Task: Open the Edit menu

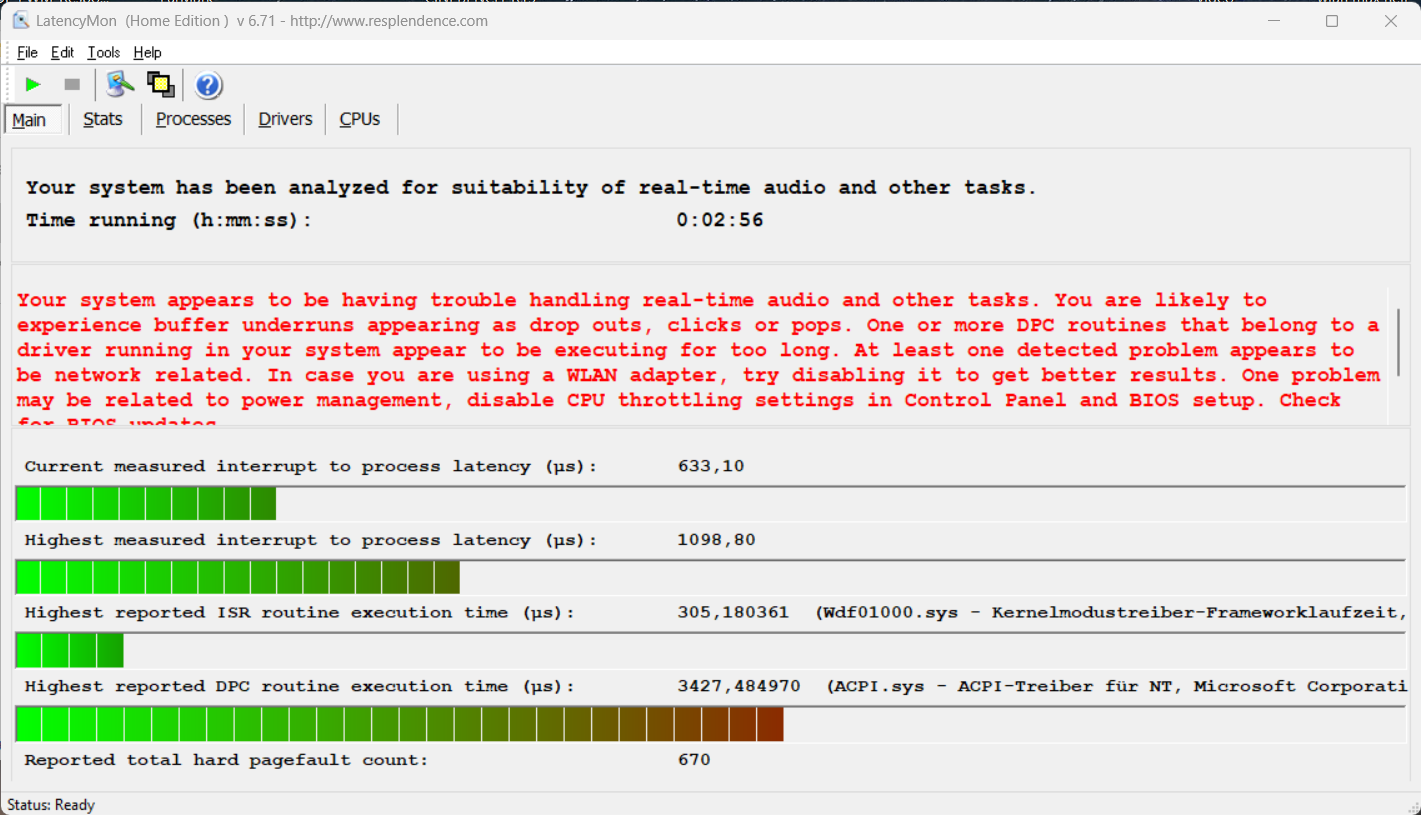Action: [x=62, y=52]
